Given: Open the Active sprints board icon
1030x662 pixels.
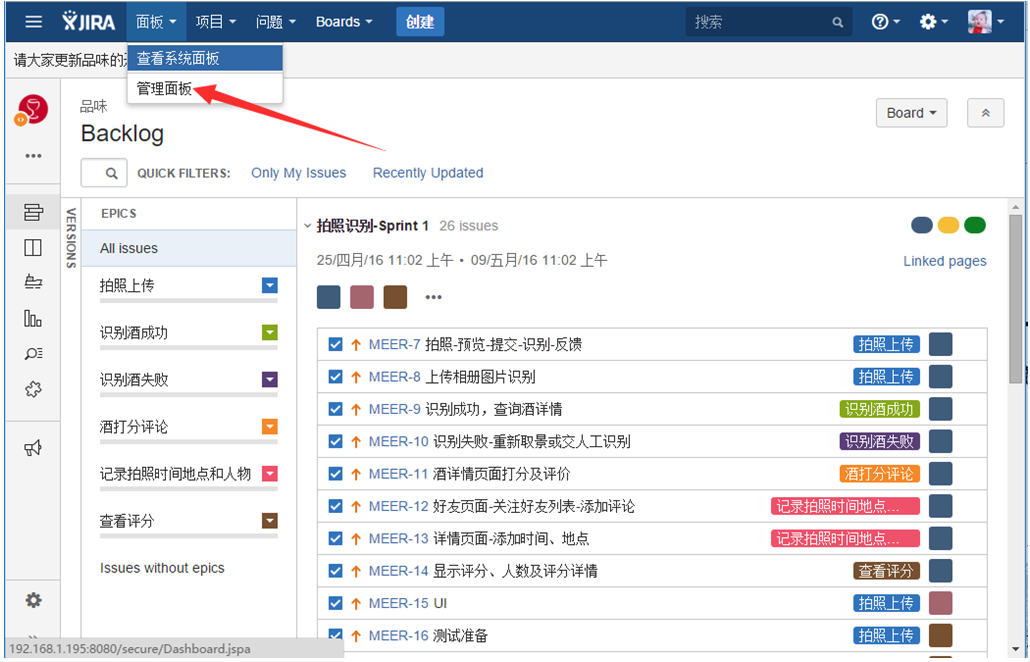Looking at the screenshot, I should pos(33,248).
